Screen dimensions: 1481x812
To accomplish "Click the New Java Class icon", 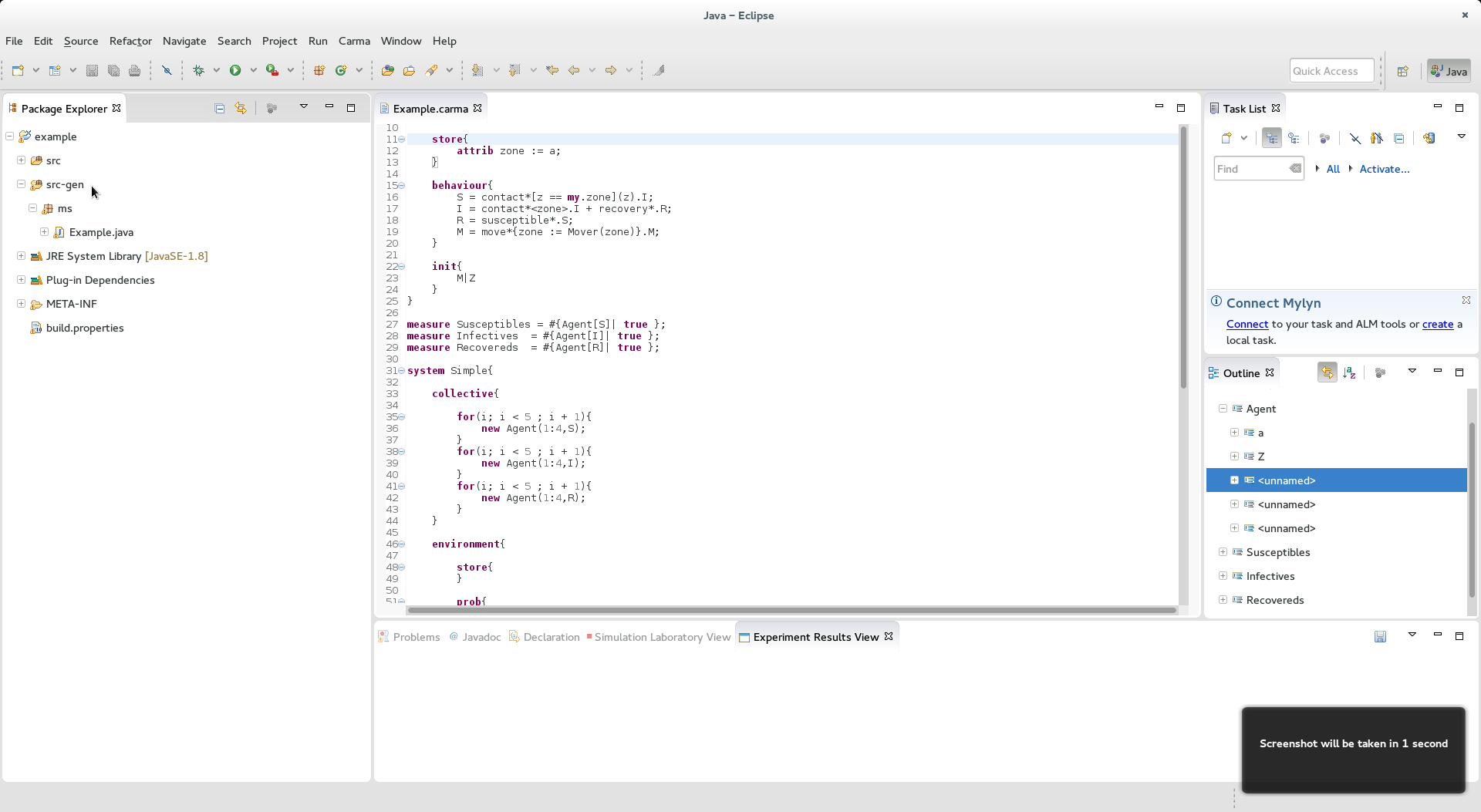I will coord(341,70).
